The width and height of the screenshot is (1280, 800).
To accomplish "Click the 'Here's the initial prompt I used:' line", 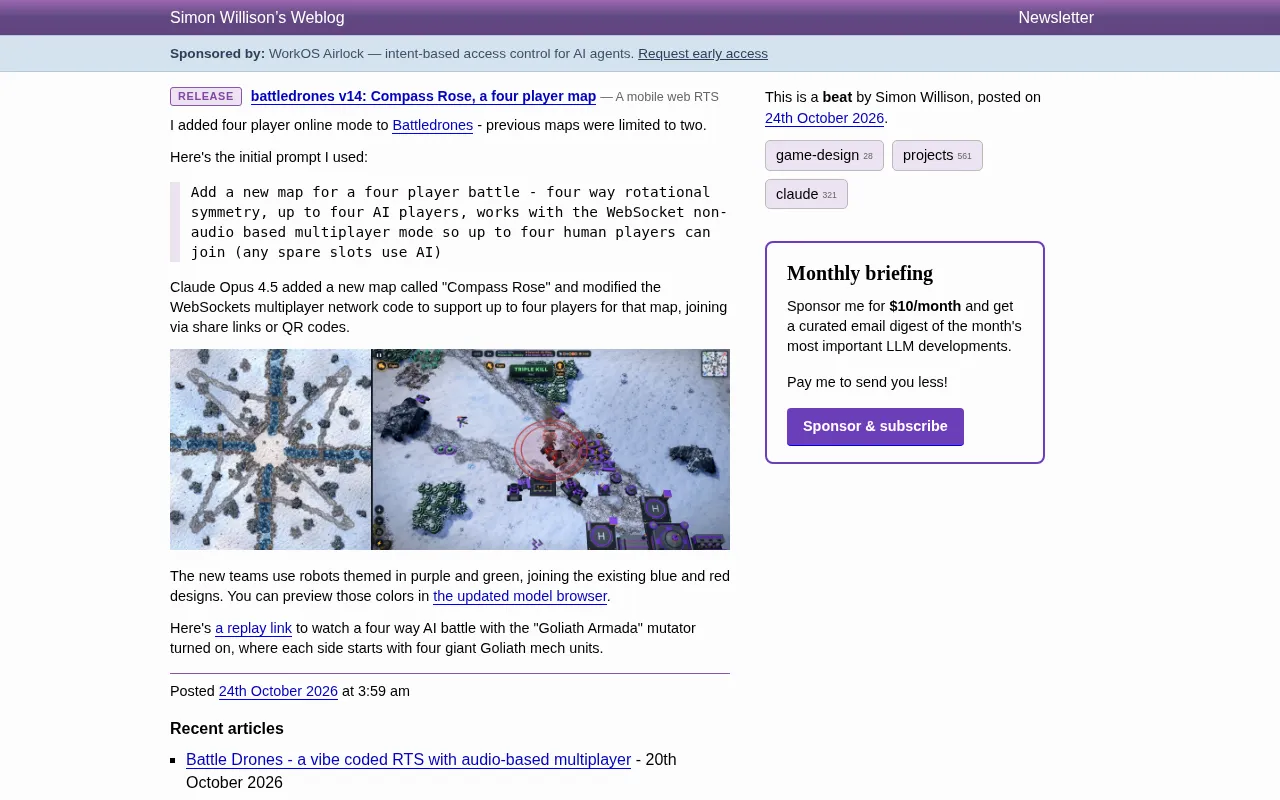I will click(x=269, y=157).
